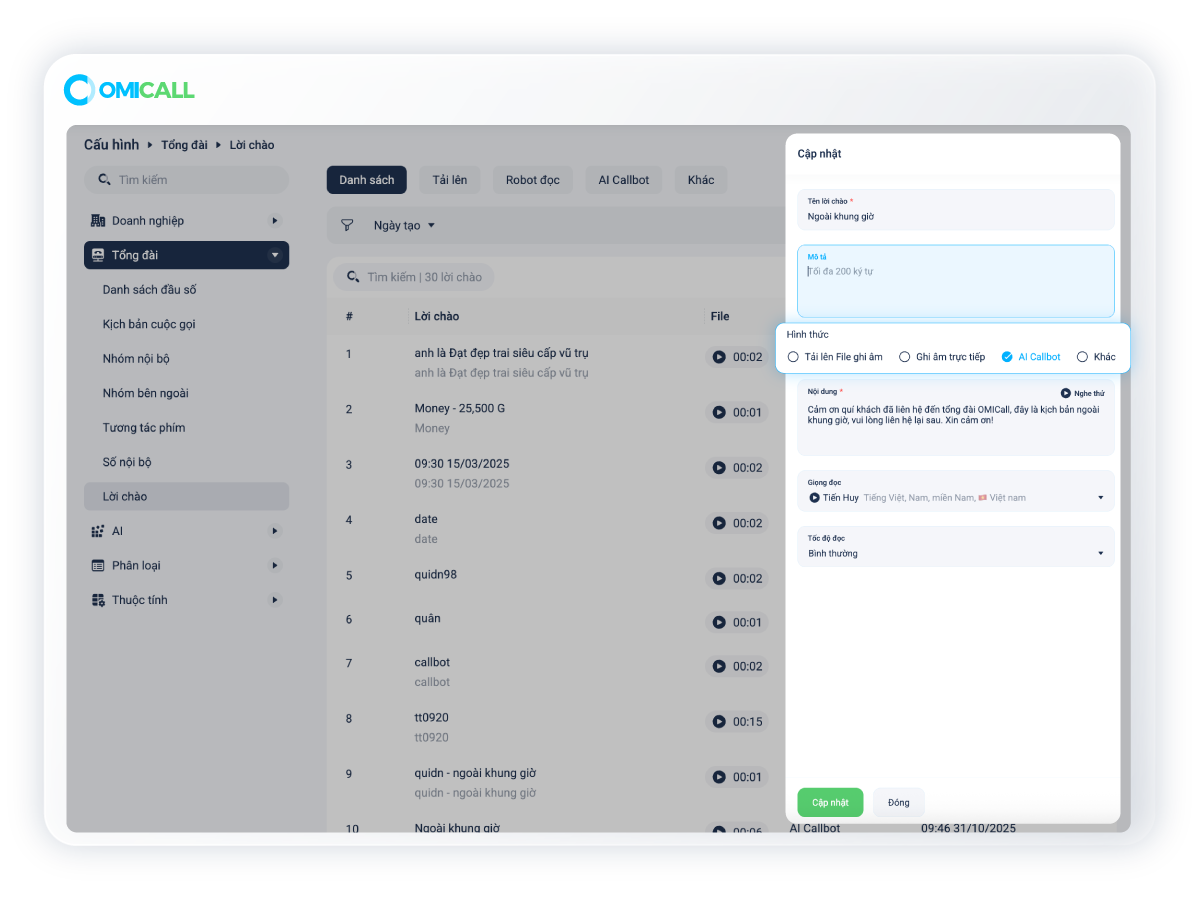
Task: Play the quidn98 greeting file
Action: 719,578
